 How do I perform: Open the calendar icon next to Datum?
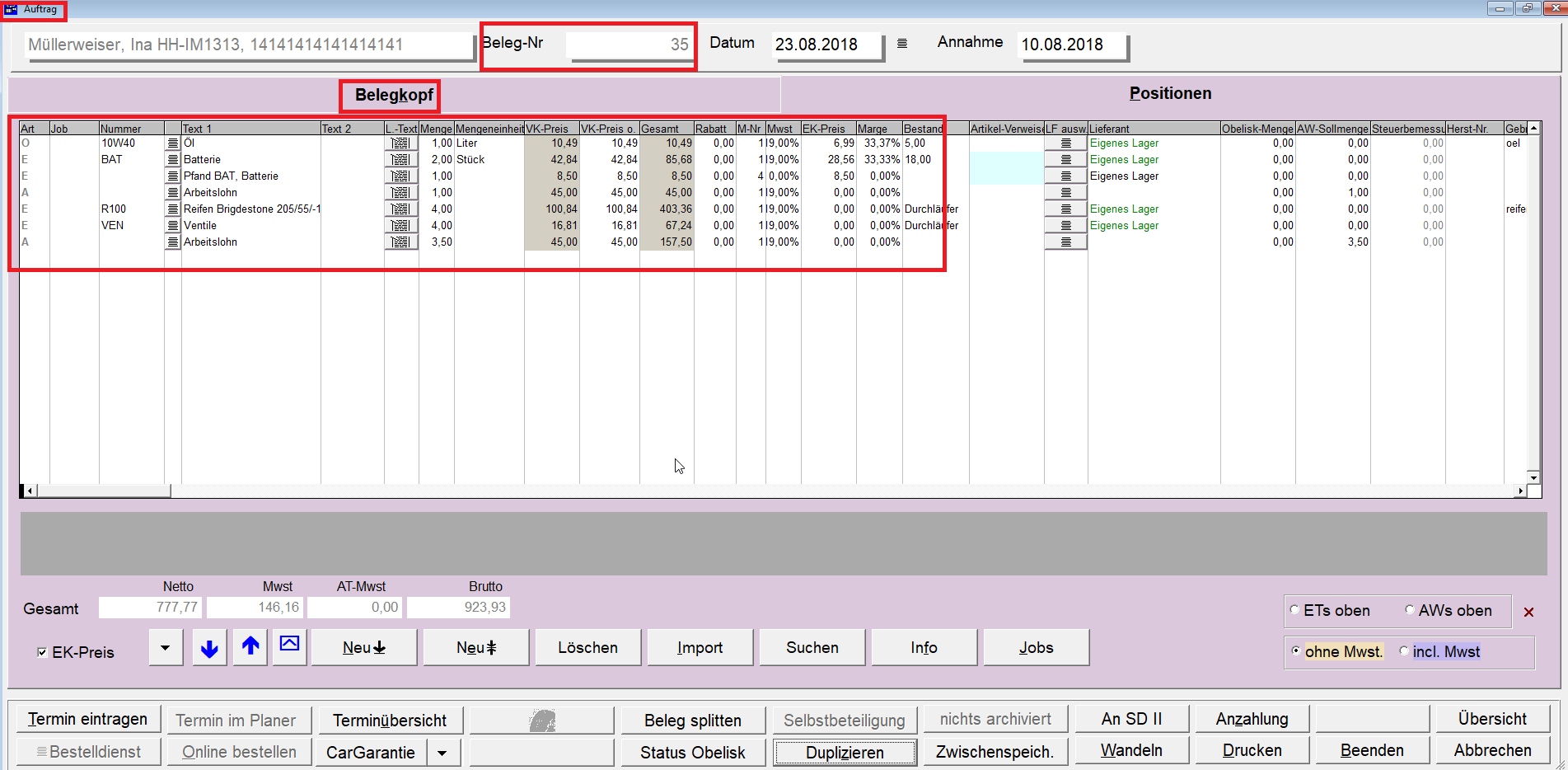click(x=902, y=44)
